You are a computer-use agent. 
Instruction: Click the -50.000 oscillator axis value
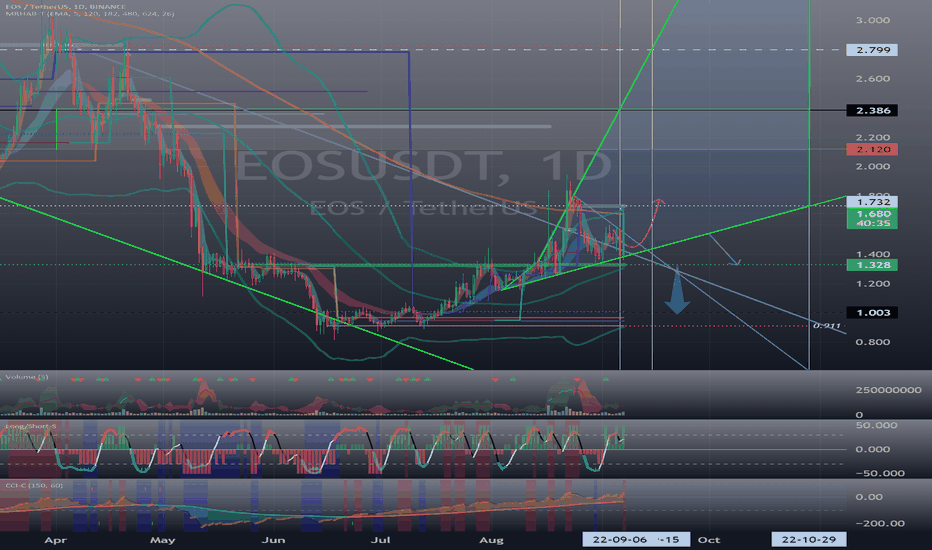tap(880, 473)
